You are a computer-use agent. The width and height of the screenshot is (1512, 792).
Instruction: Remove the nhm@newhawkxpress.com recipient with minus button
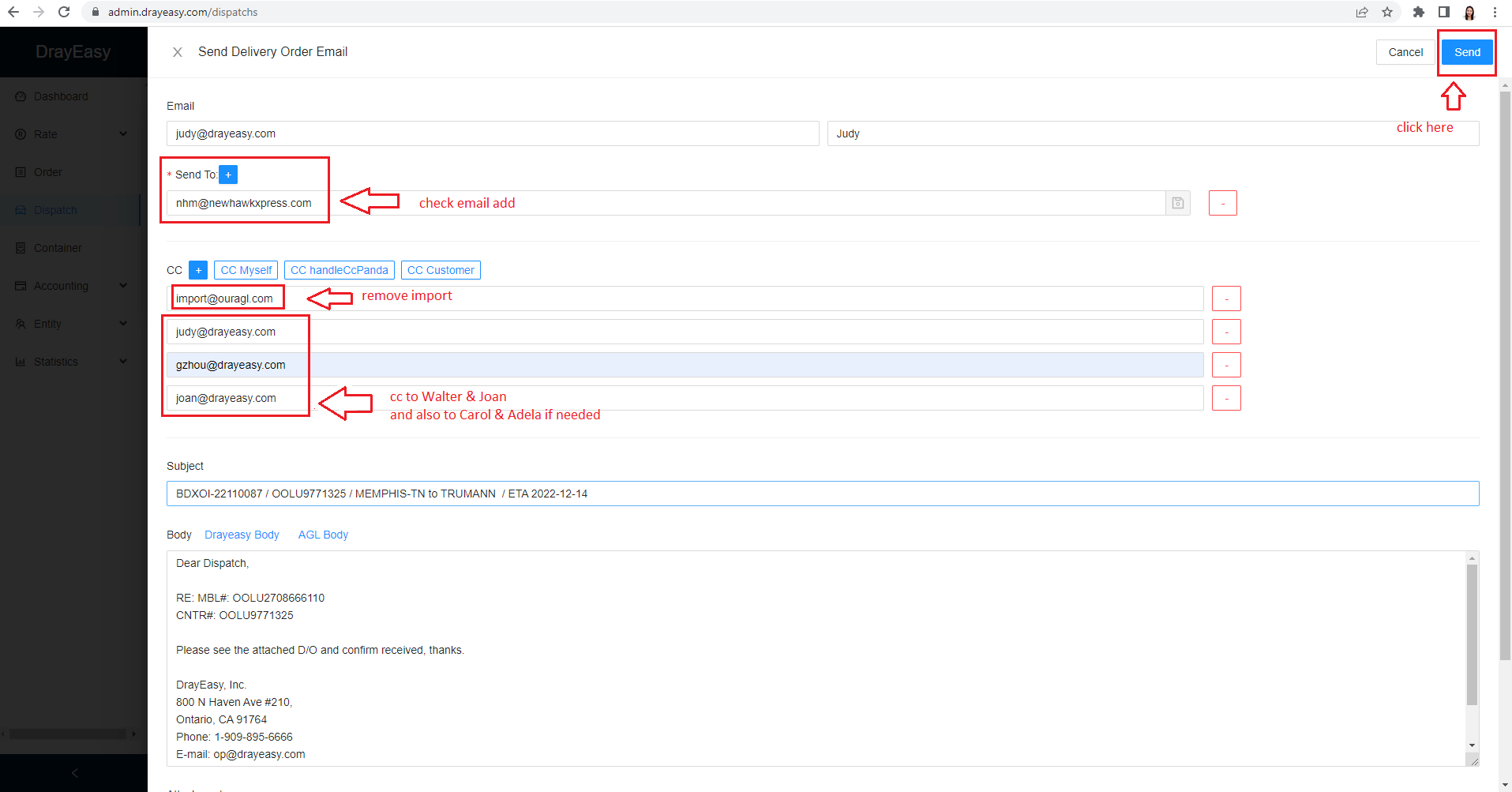point(1222,203)
